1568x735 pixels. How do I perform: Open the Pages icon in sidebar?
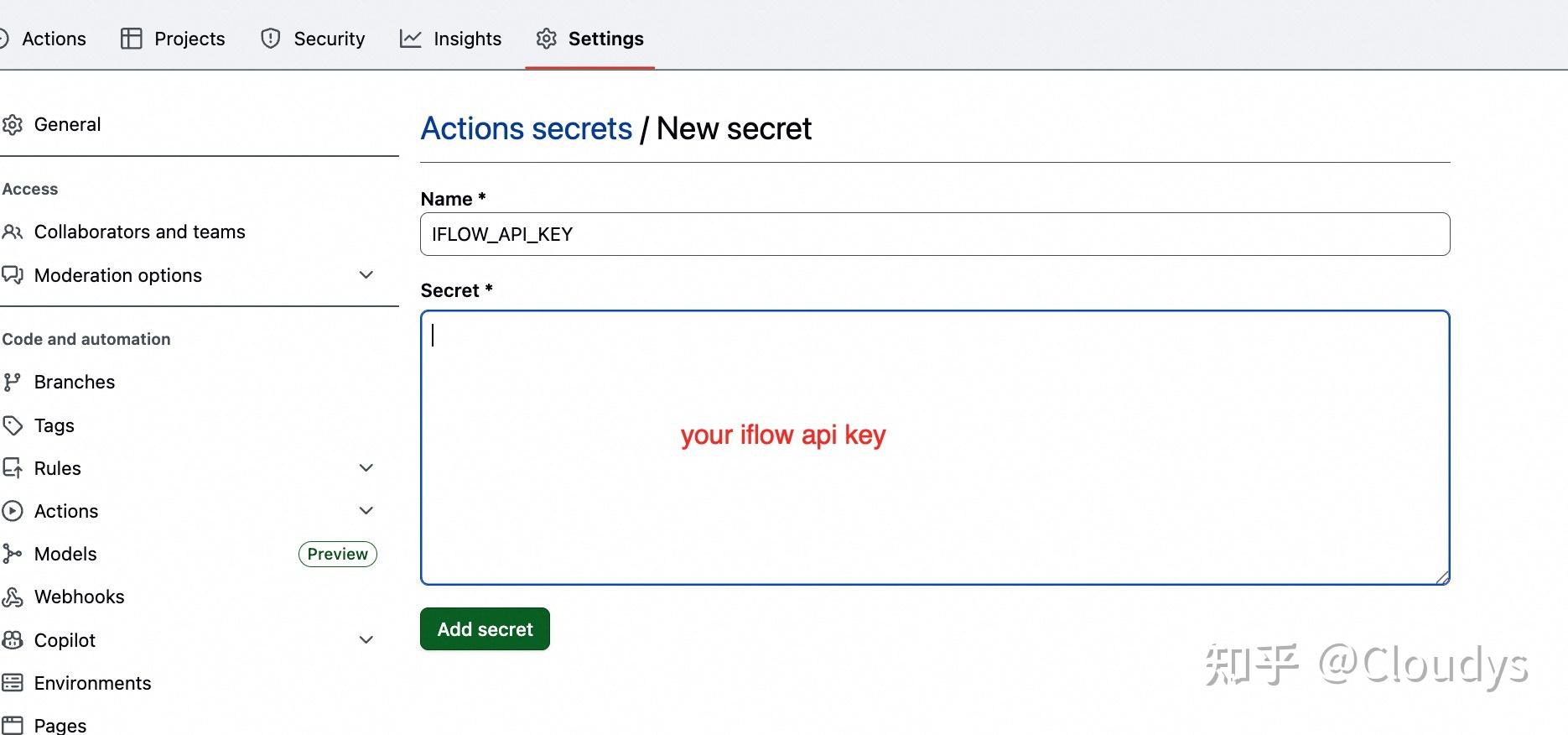(x=13, y=723)
